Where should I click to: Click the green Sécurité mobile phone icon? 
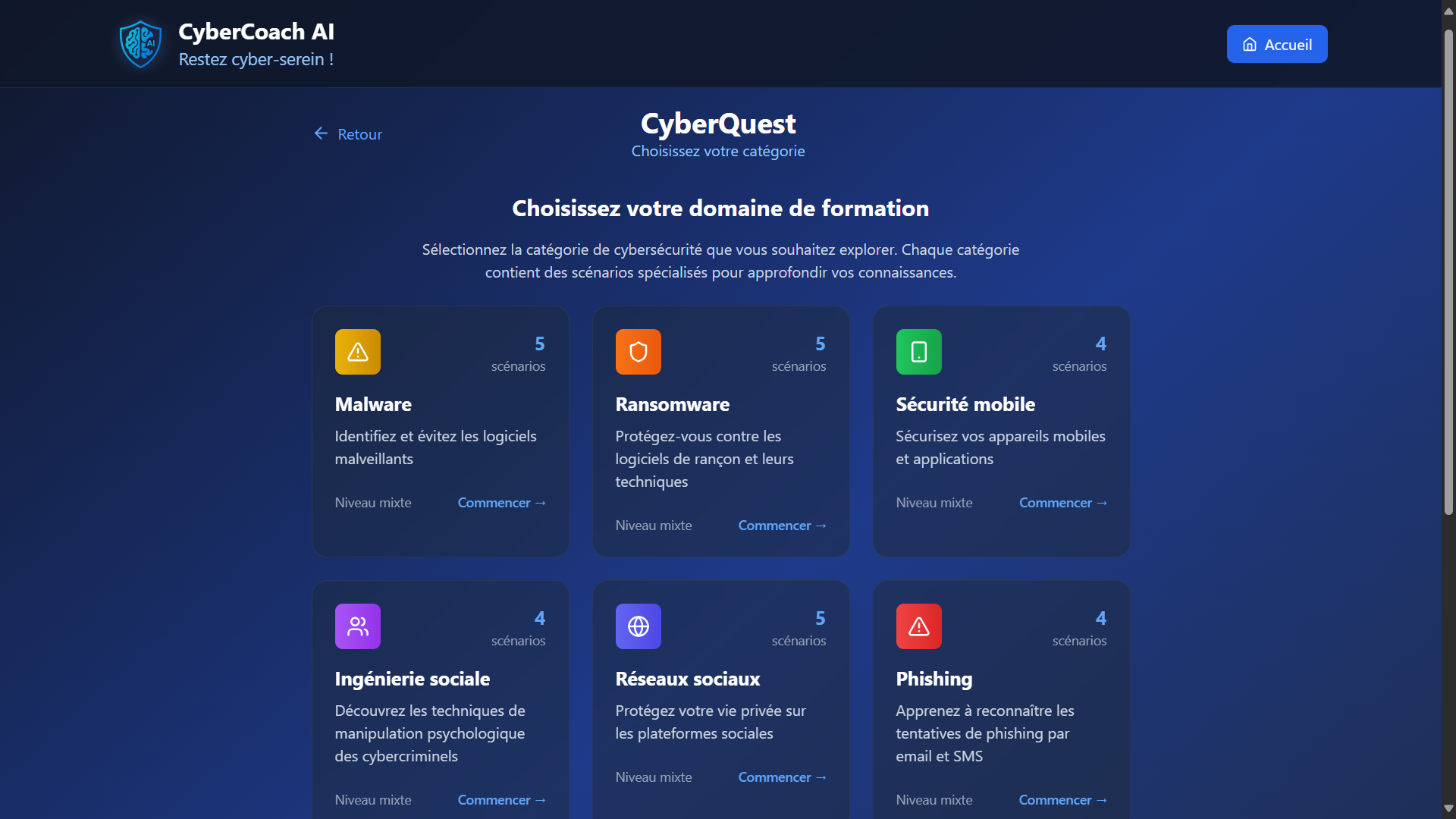(919, 352)
